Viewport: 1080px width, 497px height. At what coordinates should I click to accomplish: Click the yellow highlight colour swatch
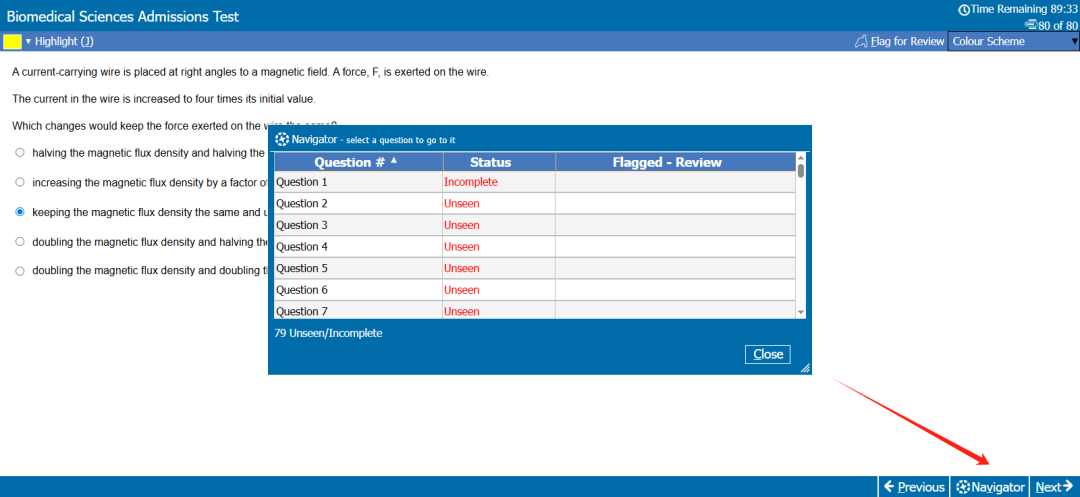[12, 41]
